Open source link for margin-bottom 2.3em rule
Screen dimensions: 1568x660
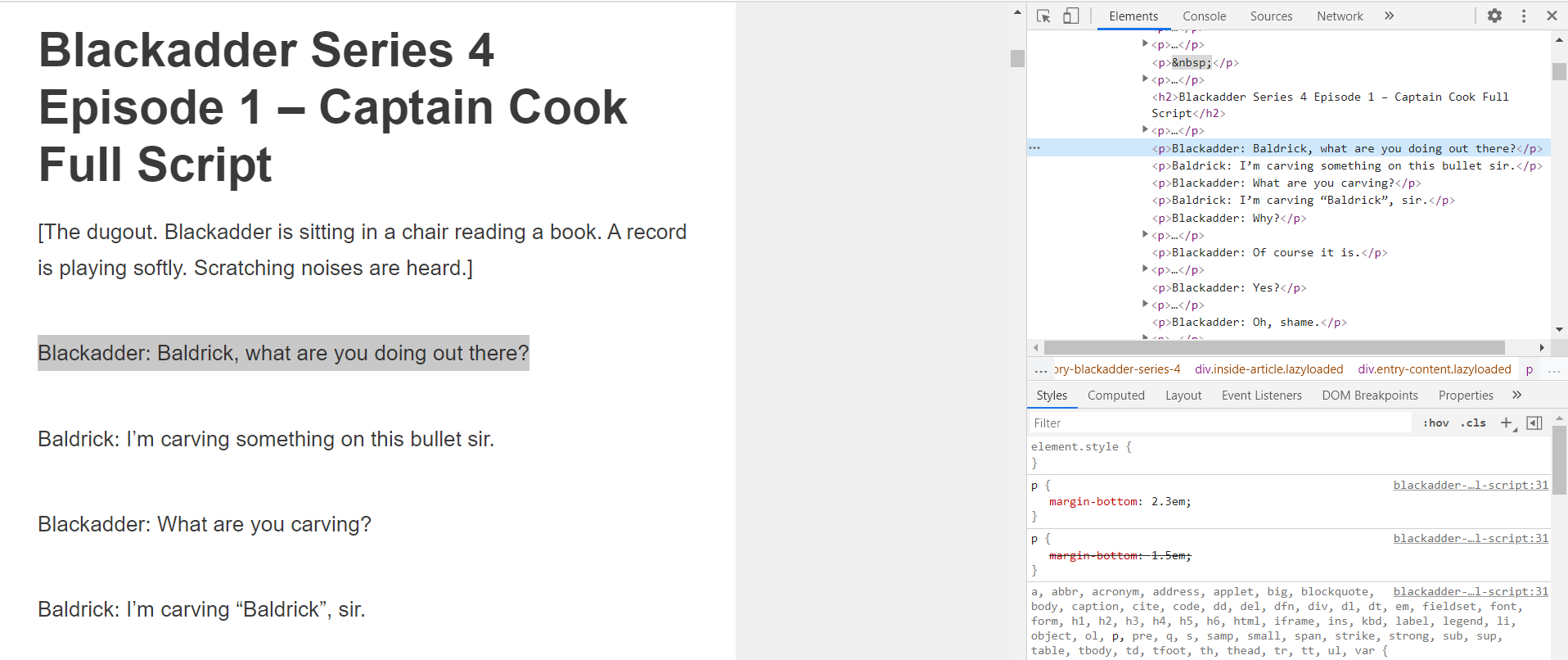[1471, 485]
